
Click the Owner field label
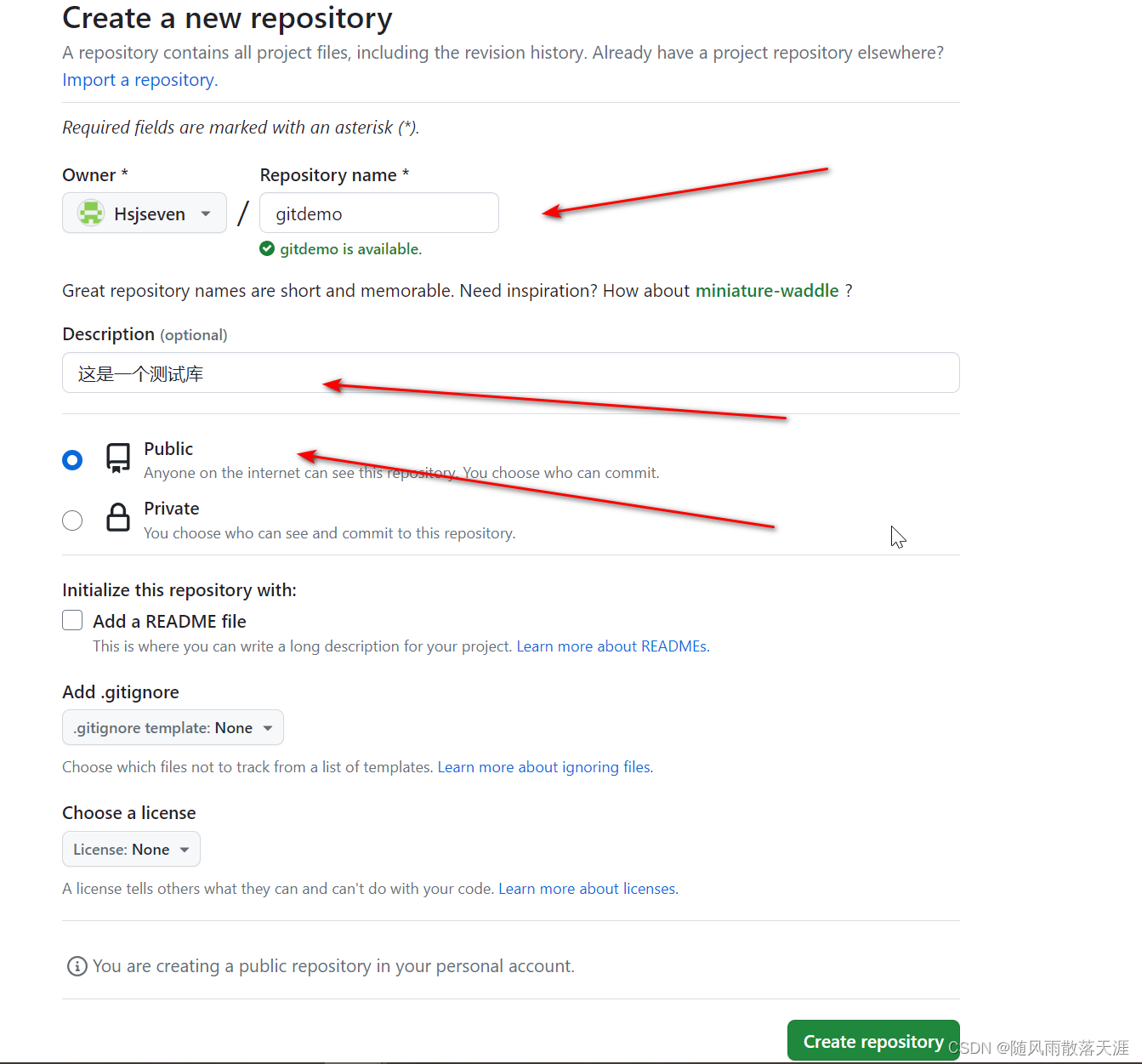click(95, 175)
